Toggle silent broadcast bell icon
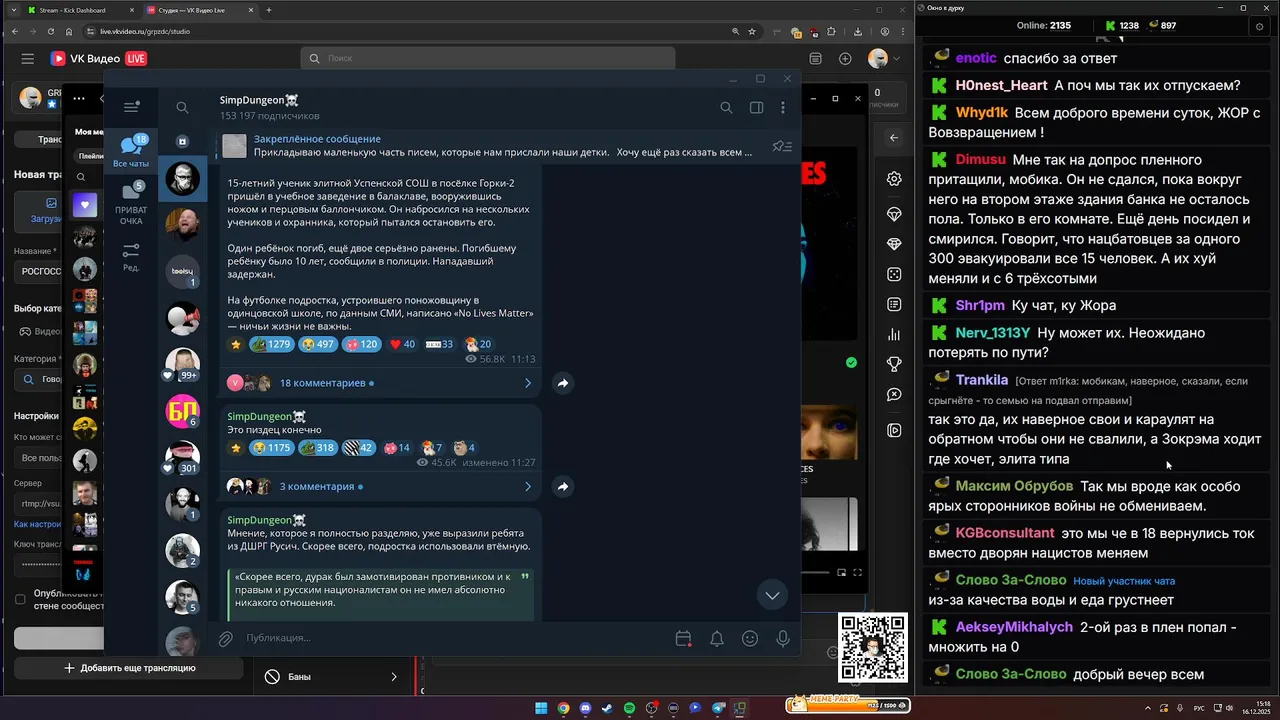This screenshot has width=1280, height=720. 717,638
